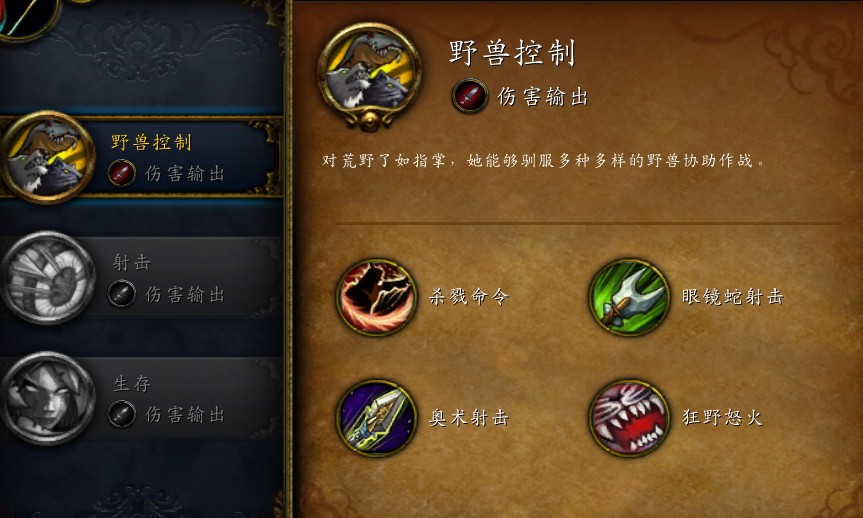Click the large 野兽控制 portrait icon in header
This screenshot has width=863, height=518.
[369, 75]
